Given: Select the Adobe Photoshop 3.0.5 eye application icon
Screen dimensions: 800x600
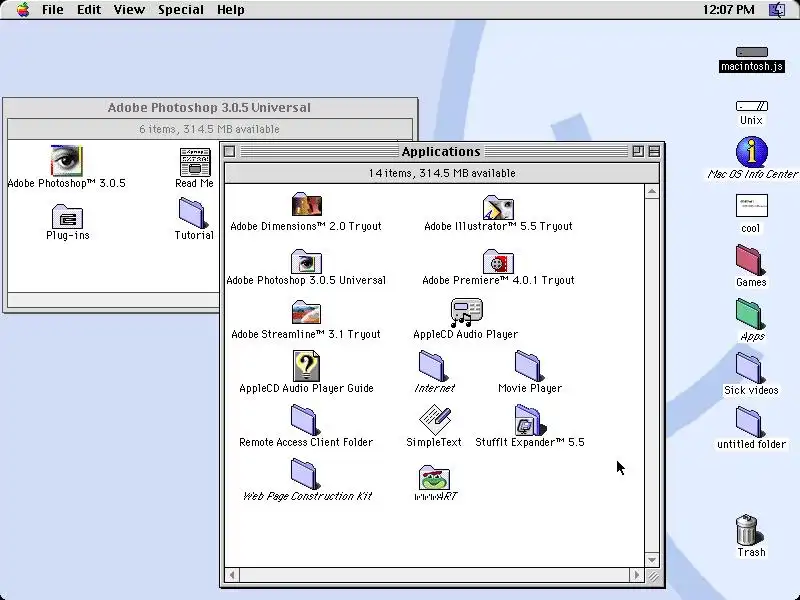Looking at the screenshot, I should coord(66,160).
